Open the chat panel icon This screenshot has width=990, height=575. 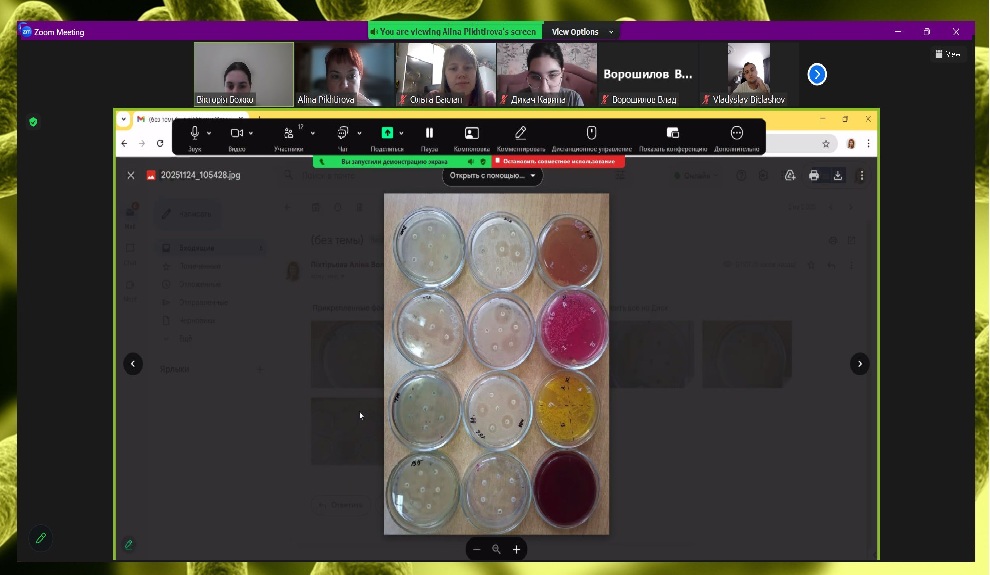click(x=342, y=132)
